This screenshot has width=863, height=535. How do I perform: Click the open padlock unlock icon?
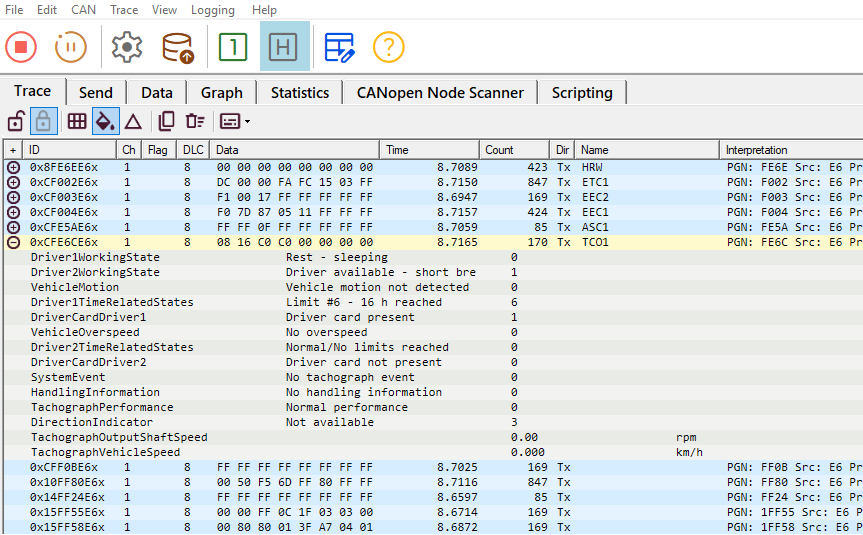click(x=16, y=121)
